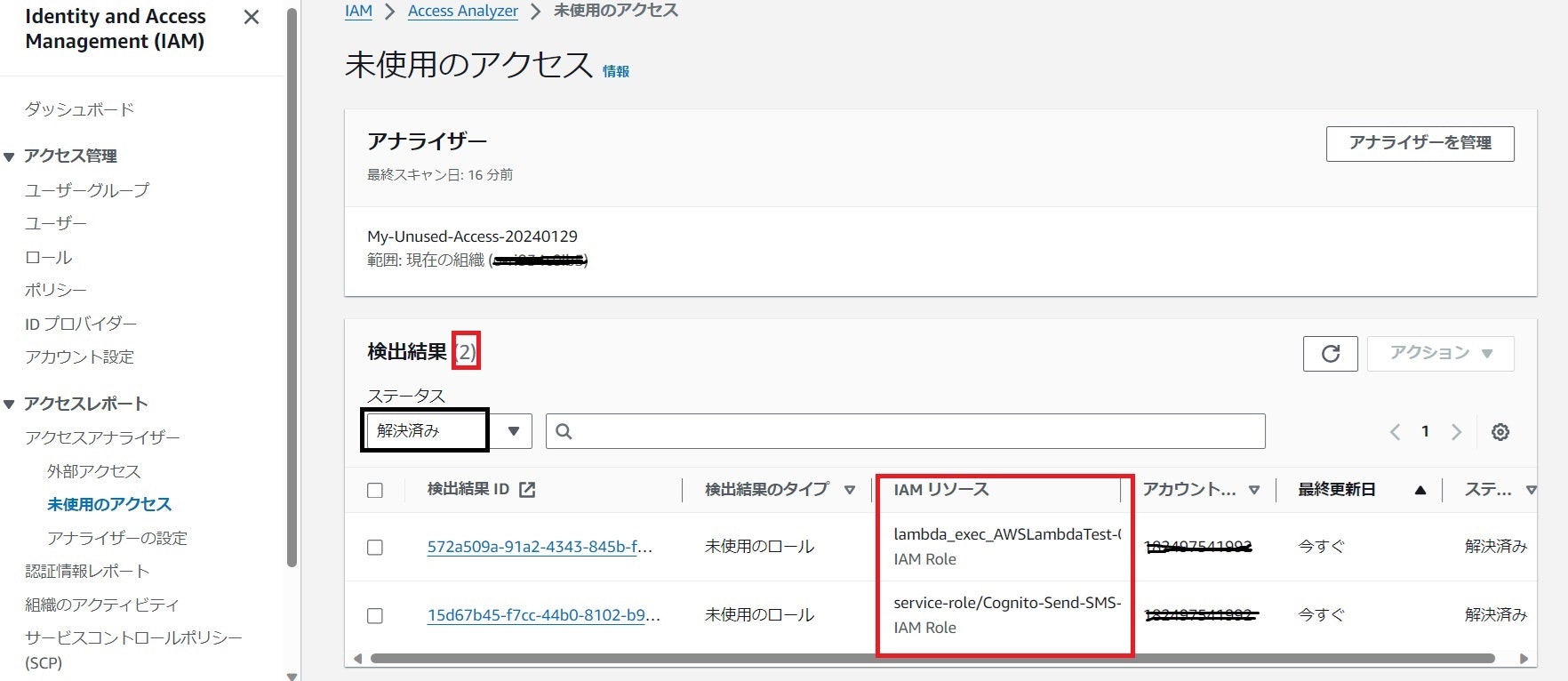Open アカウント設定 in the sidebar
Image resolution: width=1568 pixels, height=681 pixels.
80,357
